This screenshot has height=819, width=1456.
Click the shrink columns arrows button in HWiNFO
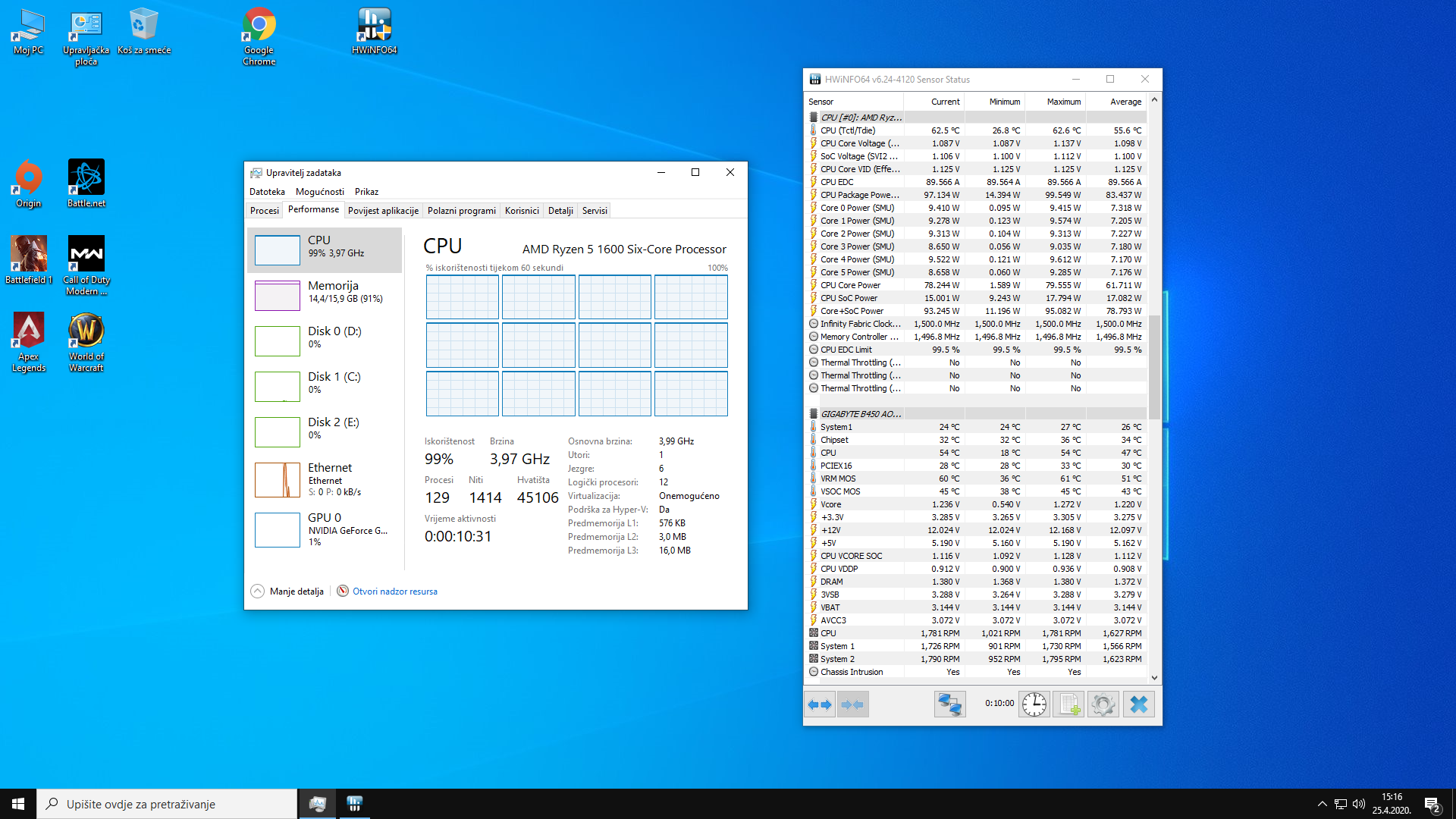[x=853, y=704]
